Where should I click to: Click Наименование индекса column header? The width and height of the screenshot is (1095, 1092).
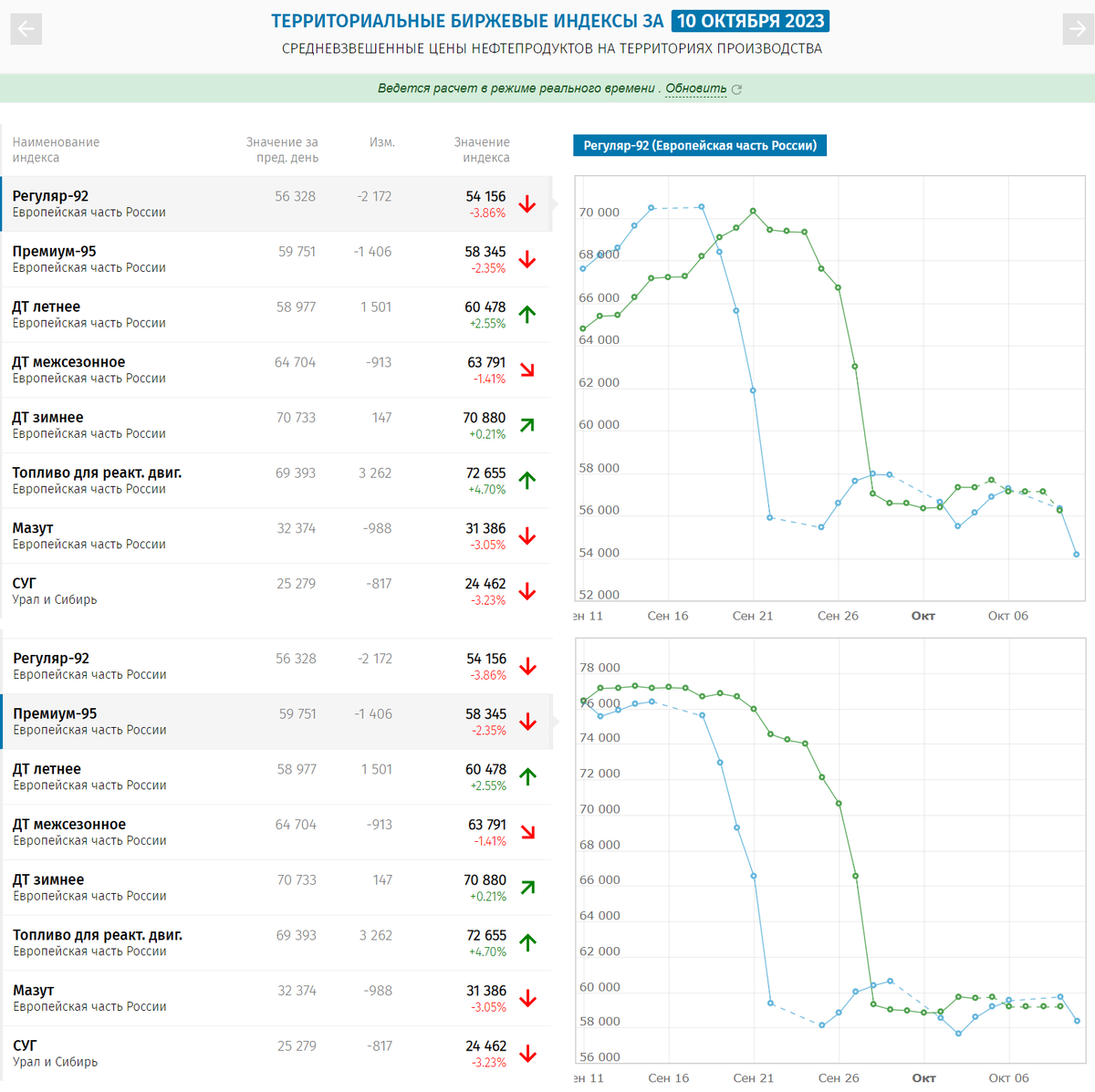[56, 150]
